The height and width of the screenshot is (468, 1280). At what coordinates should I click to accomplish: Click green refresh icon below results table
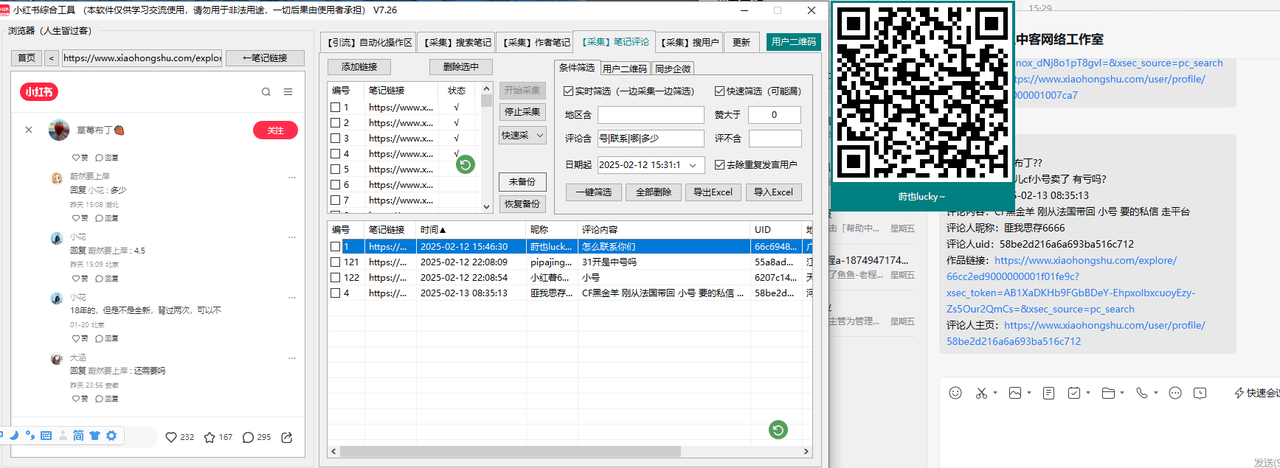point(777,430)
